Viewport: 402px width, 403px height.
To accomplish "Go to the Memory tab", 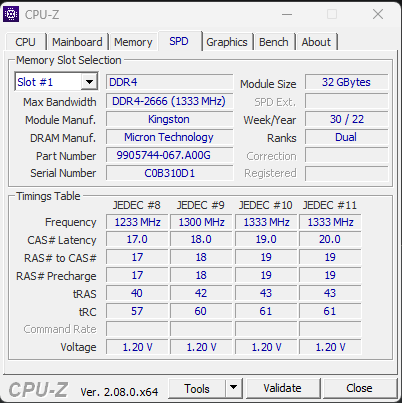I will [x=133, y=42].
